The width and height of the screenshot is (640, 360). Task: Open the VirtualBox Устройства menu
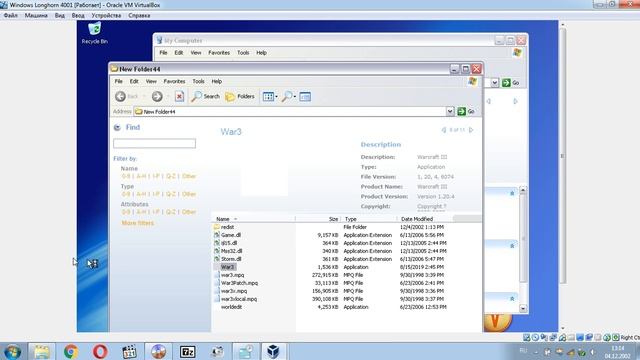[x=106, y=16]
